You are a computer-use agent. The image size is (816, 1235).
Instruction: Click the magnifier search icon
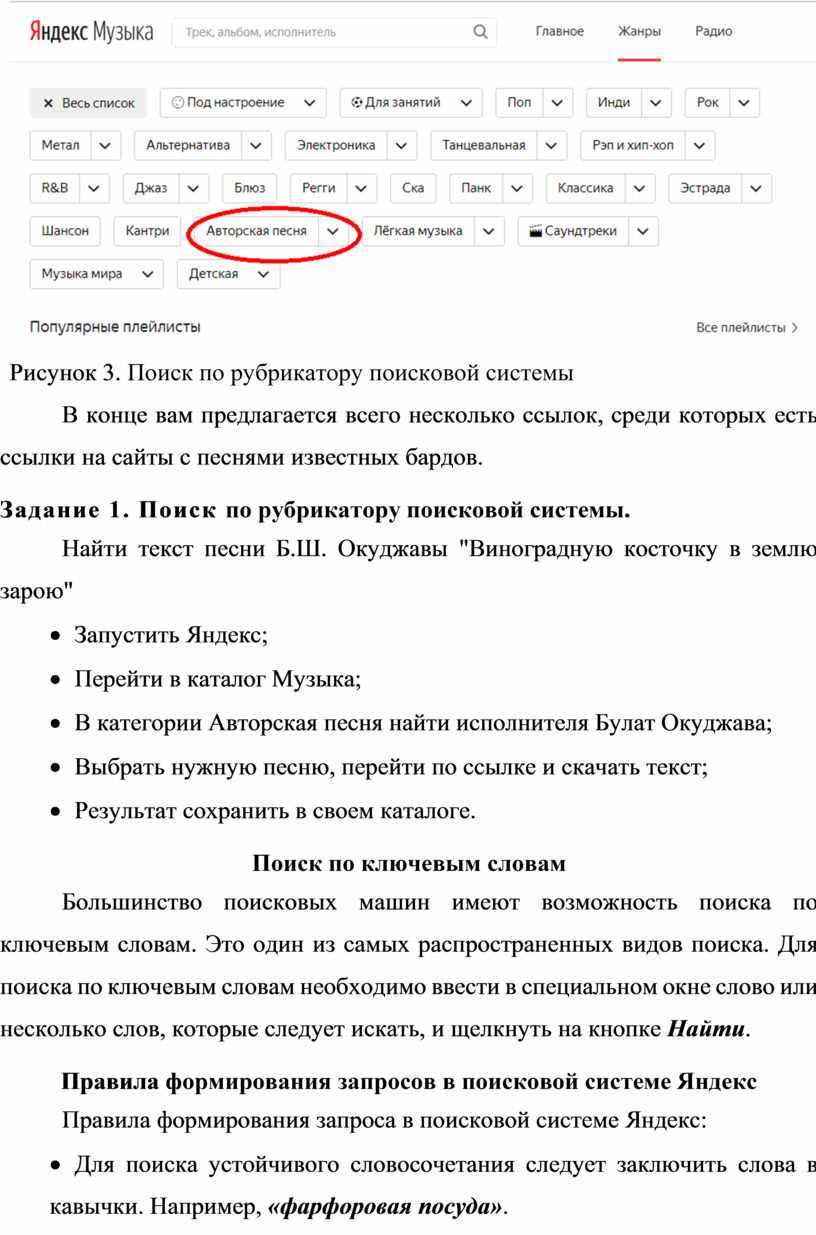[x=481, y=32]
